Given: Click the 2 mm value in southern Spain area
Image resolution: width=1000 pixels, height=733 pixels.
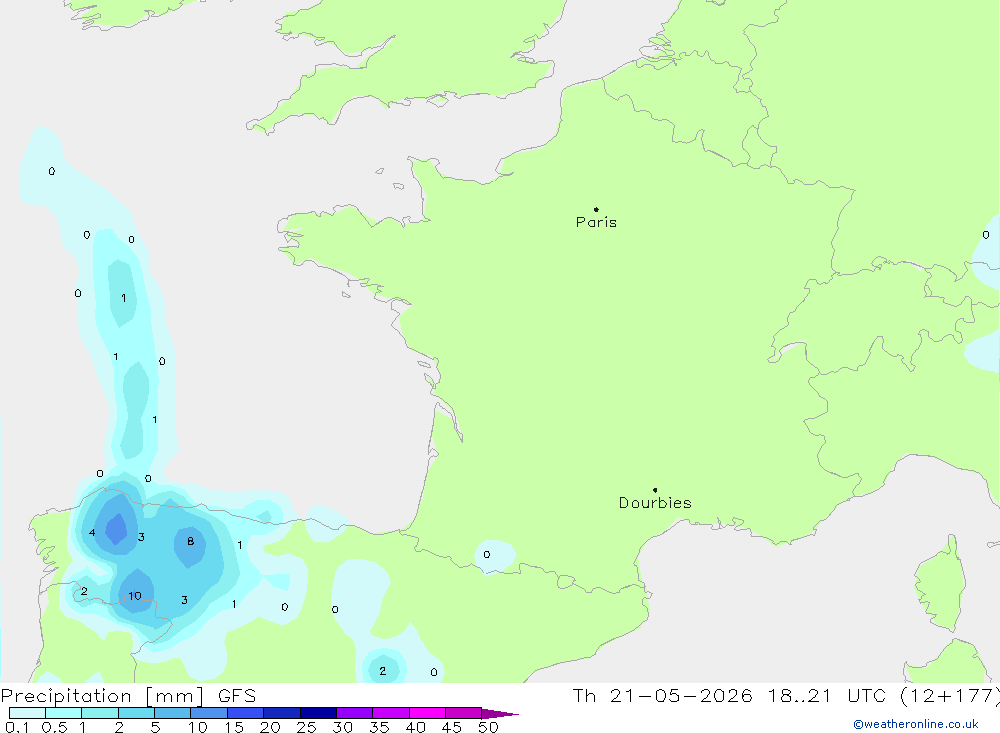Looking at the screenshot, I should (x=382, y=670).
